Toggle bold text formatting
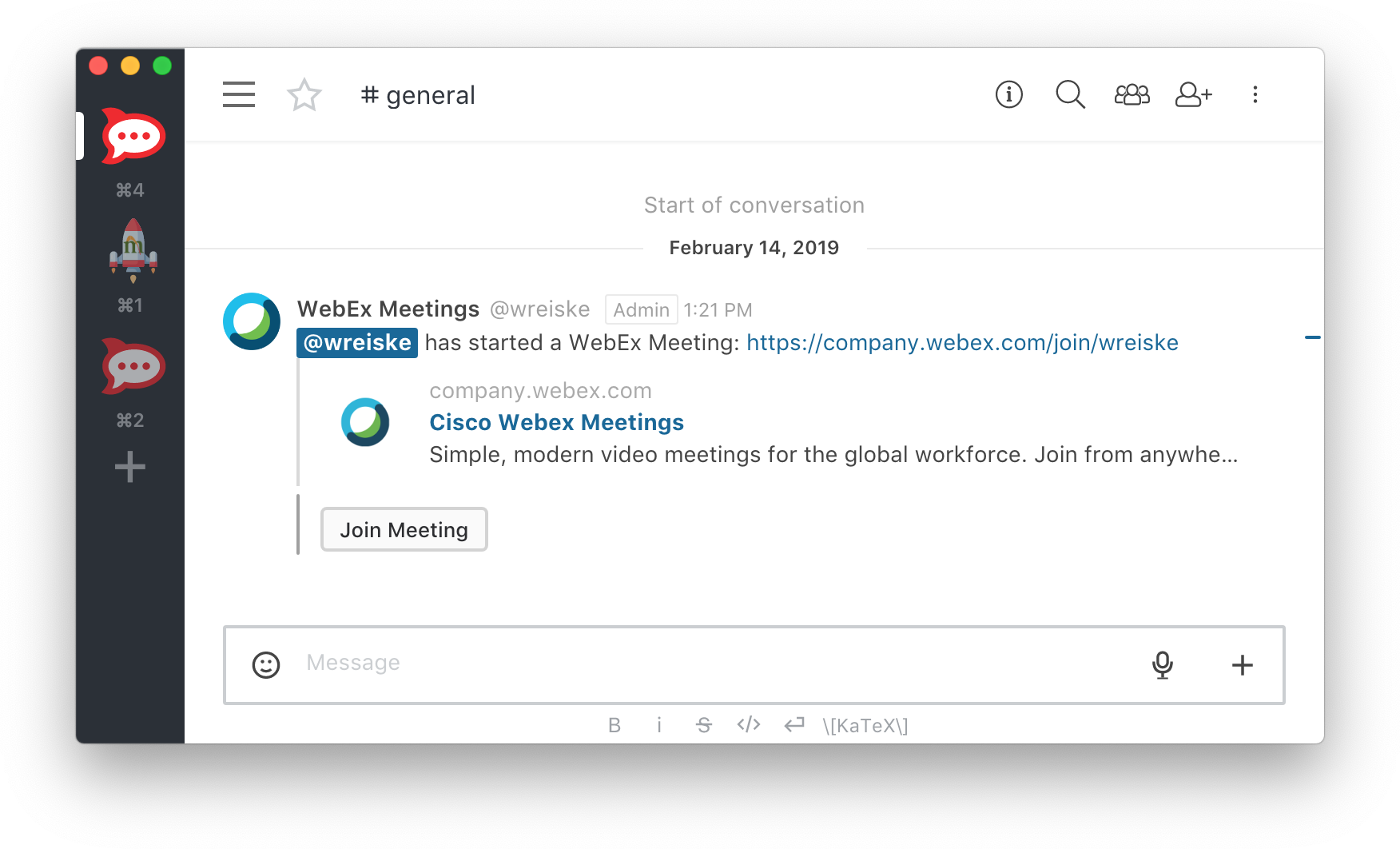 [614, 725]
